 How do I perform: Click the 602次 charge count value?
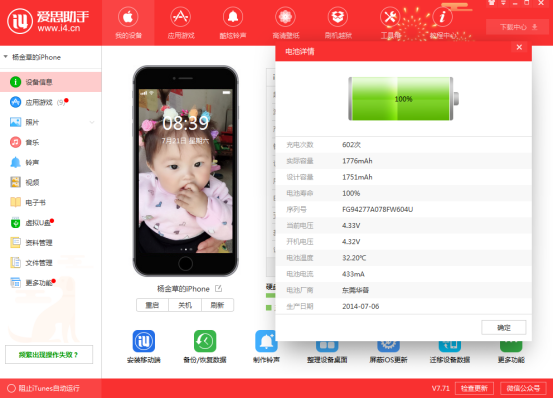(x=352, y=145)
